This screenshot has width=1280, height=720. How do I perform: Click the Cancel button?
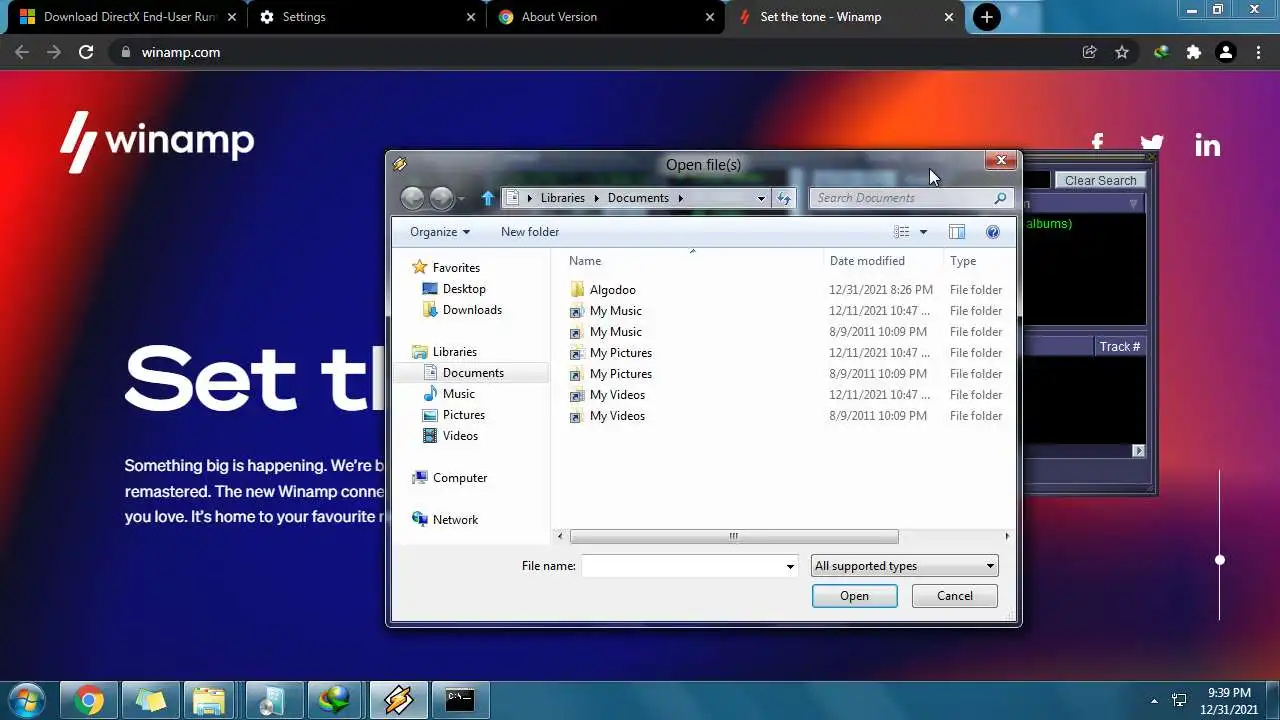point(955,596)
